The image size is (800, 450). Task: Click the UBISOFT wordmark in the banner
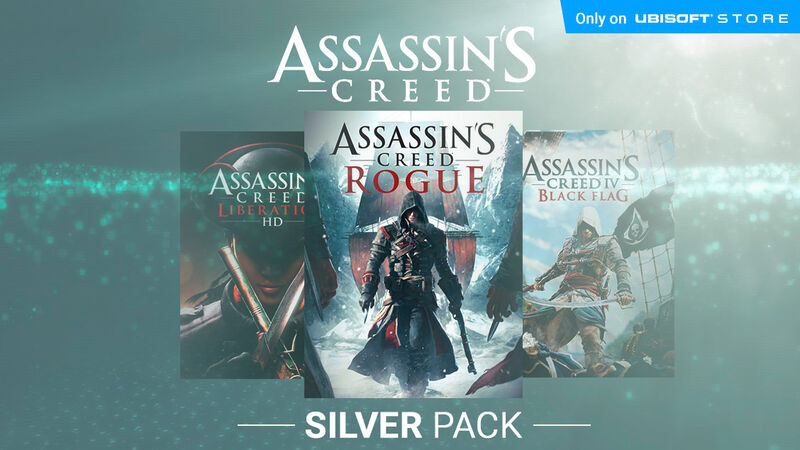[673, 19]
